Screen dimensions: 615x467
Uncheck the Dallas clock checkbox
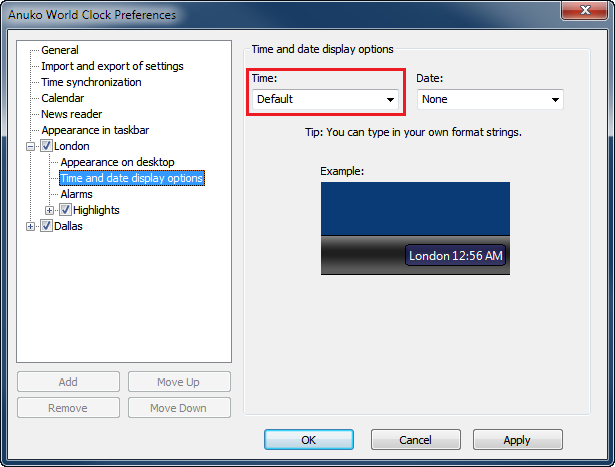[x=46, y=226]
